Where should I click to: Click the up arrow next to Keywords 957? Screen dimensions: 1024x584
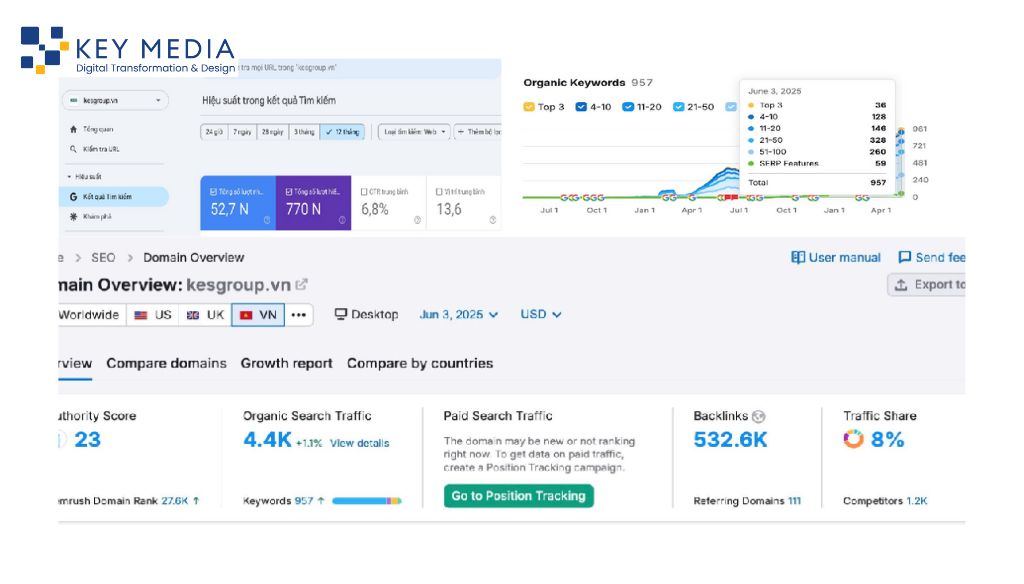tap(321, 501)
